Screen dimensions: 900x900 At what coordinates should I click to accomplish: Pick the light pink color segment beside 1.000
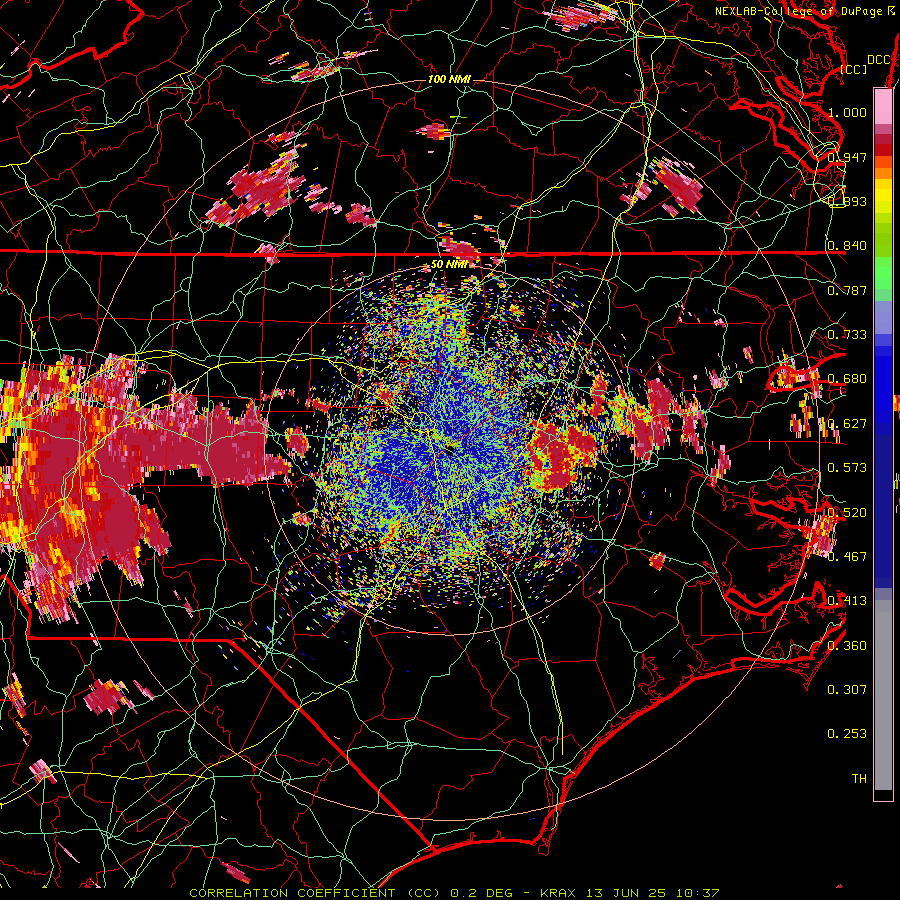click(x=883, y=107)
